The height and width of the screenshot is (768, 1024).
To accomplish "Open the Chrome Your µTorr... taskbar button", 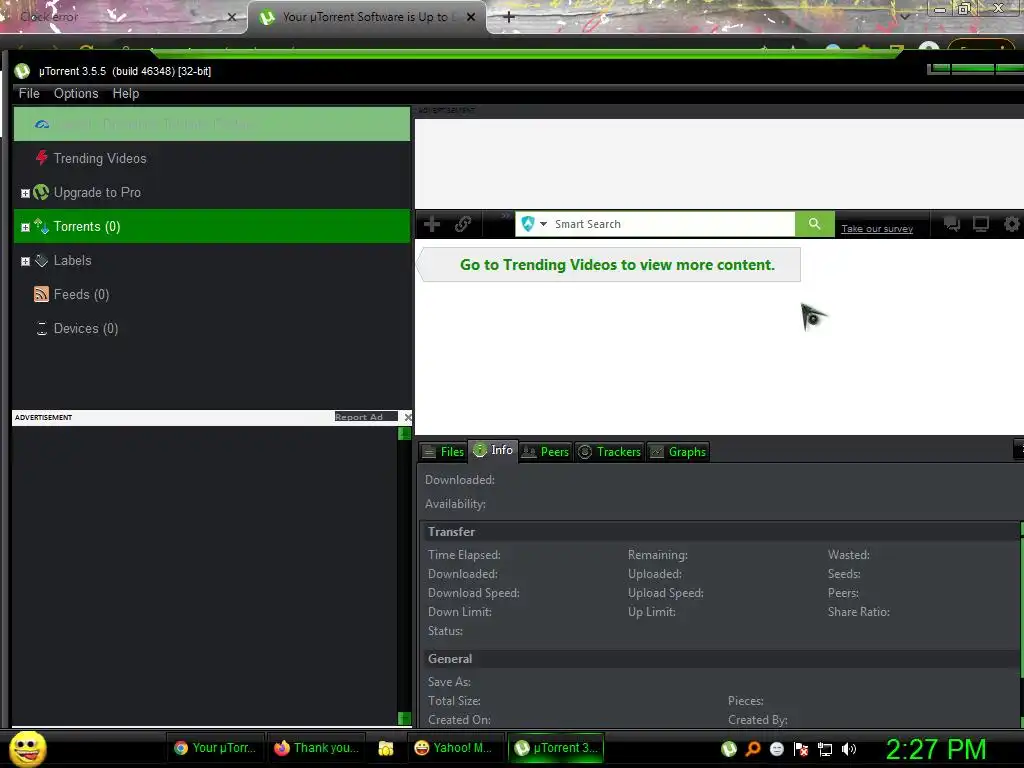I will [x=215, y=748].
